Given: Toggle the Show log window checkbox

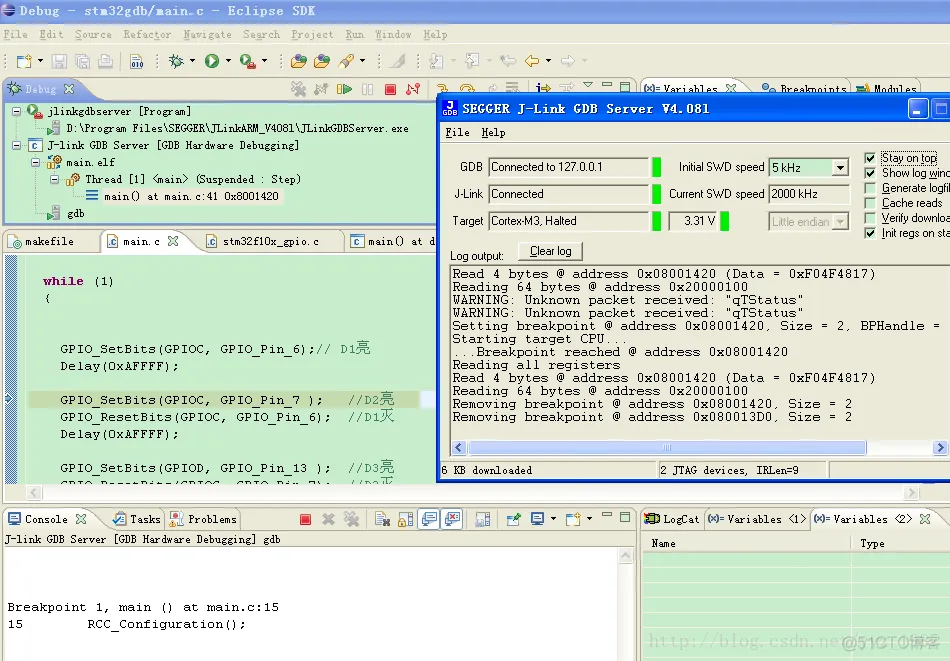Looking at the screenshot, I should click(870, 173).
